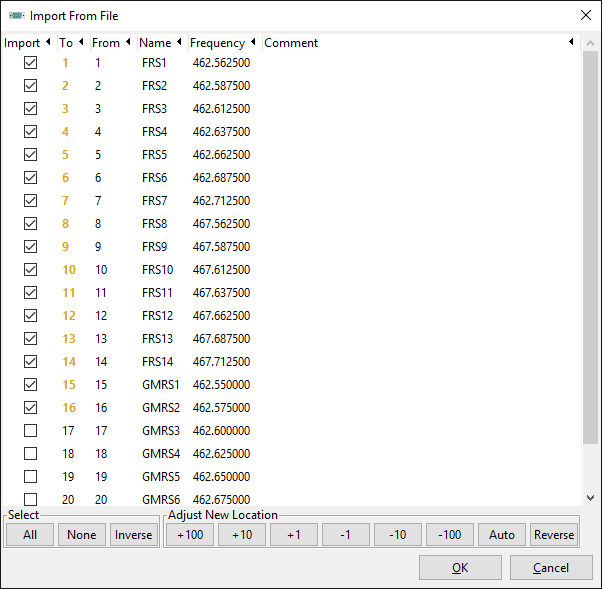The width and height of the screenshot is (604, 589).
Task: Click the scrollbar down arrow
Action: point(590,498)
